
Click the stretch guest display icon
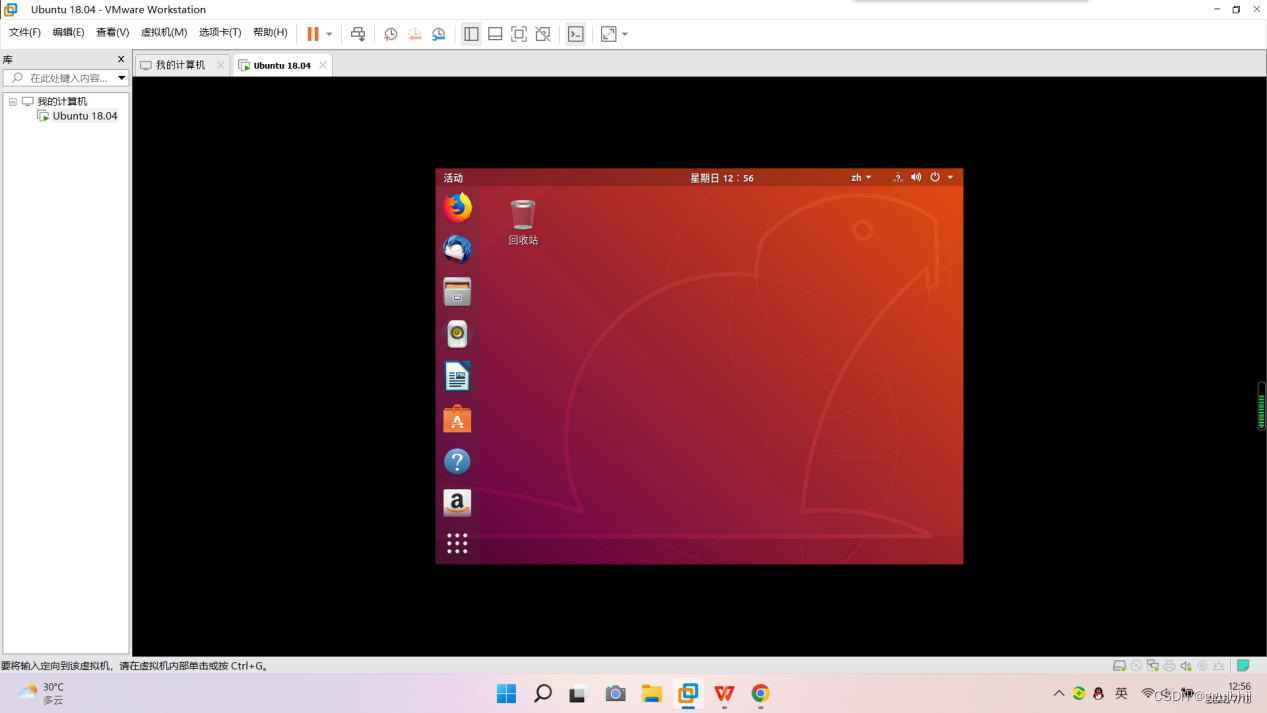coord(609,34)
